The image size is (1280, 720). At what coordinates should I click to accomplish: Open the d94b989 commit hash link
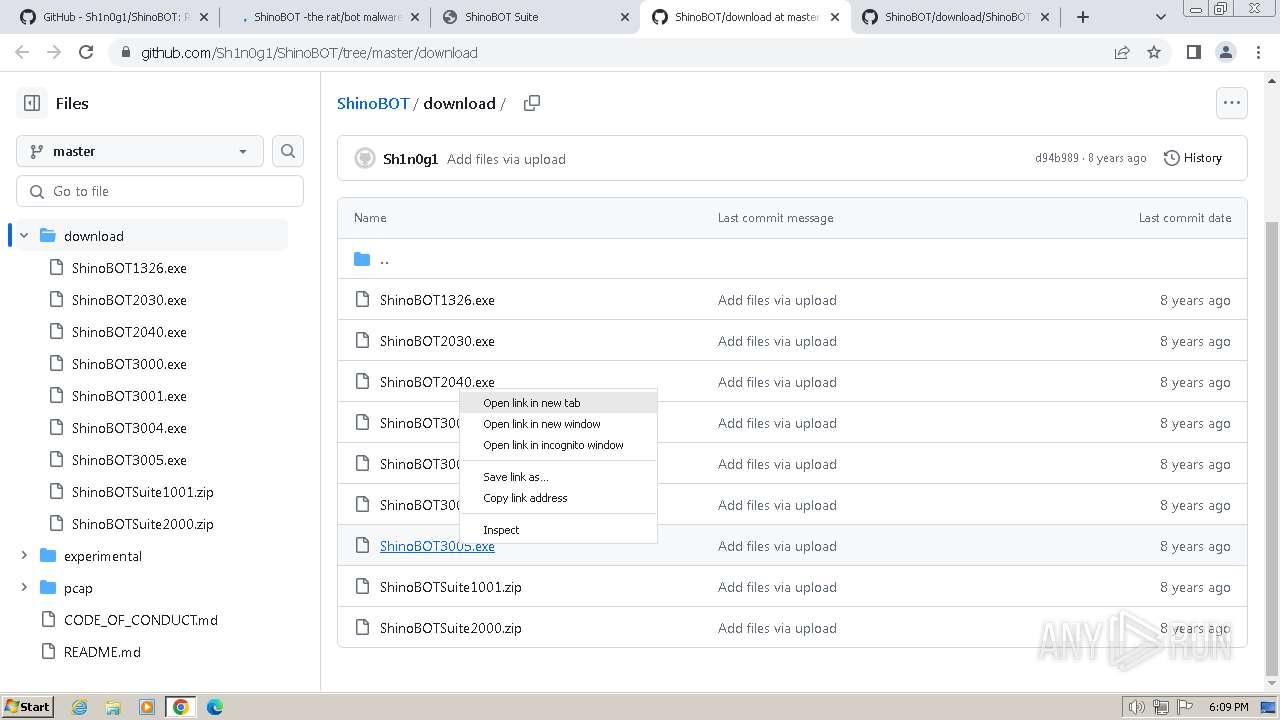click(x=1057, y=158)
